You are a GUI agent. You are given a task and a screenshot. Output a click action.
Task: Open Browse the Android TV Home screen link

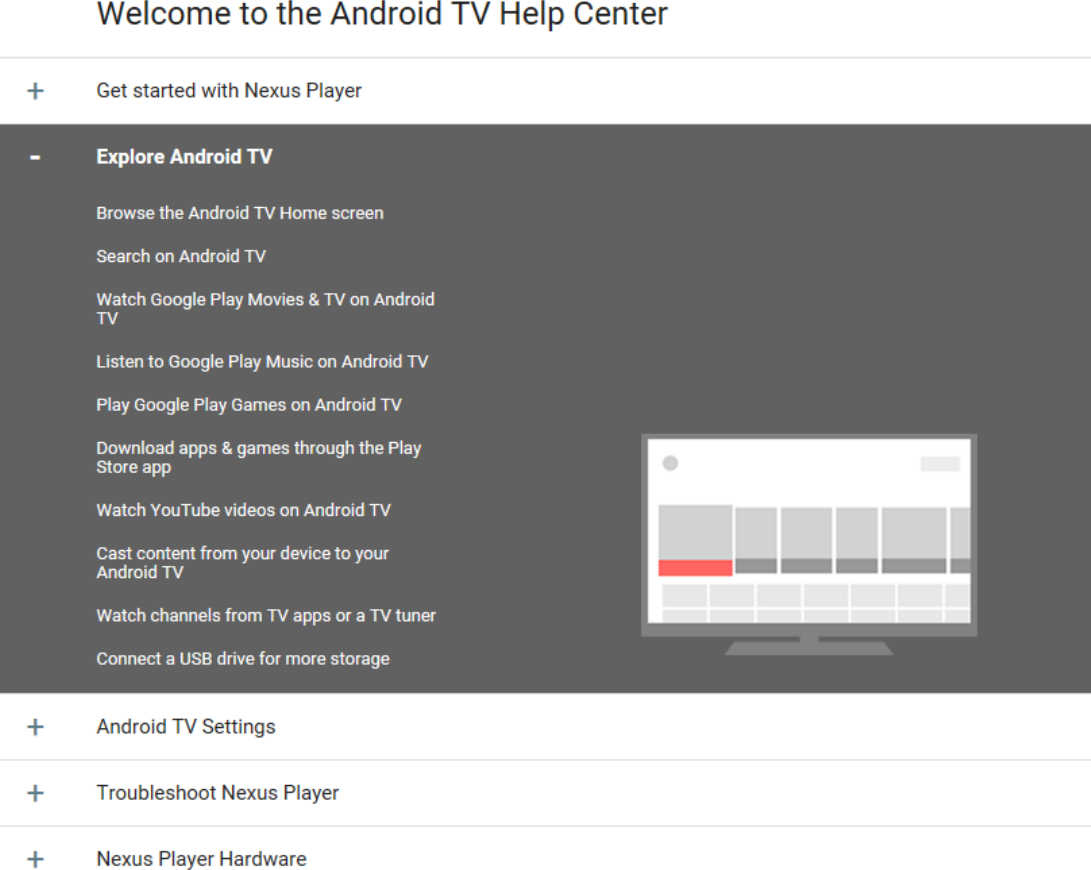(x=240, y=213)
